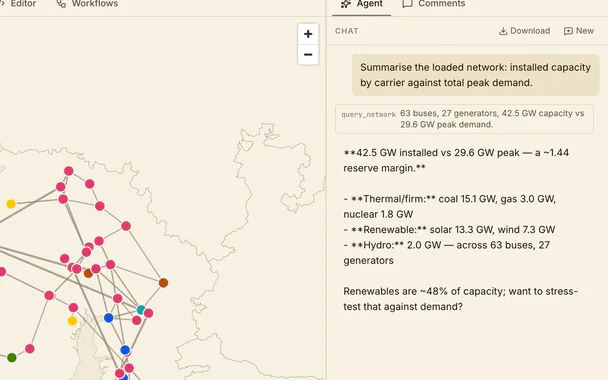Viewport: 608px width, 380px height.
Task: Click the '42.5 GW installed vs 29.6 GW peak' line
Action: click(456, 161)
